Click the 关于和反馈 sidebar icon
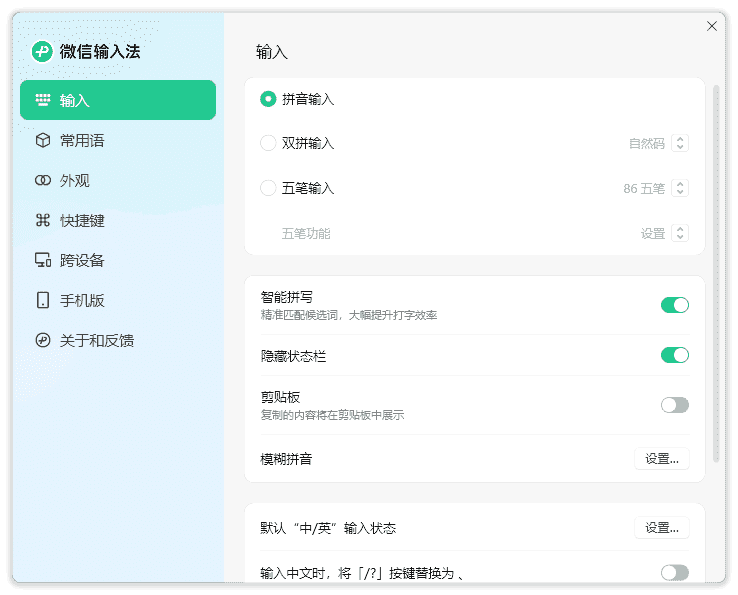 click(x=43, y=341)
